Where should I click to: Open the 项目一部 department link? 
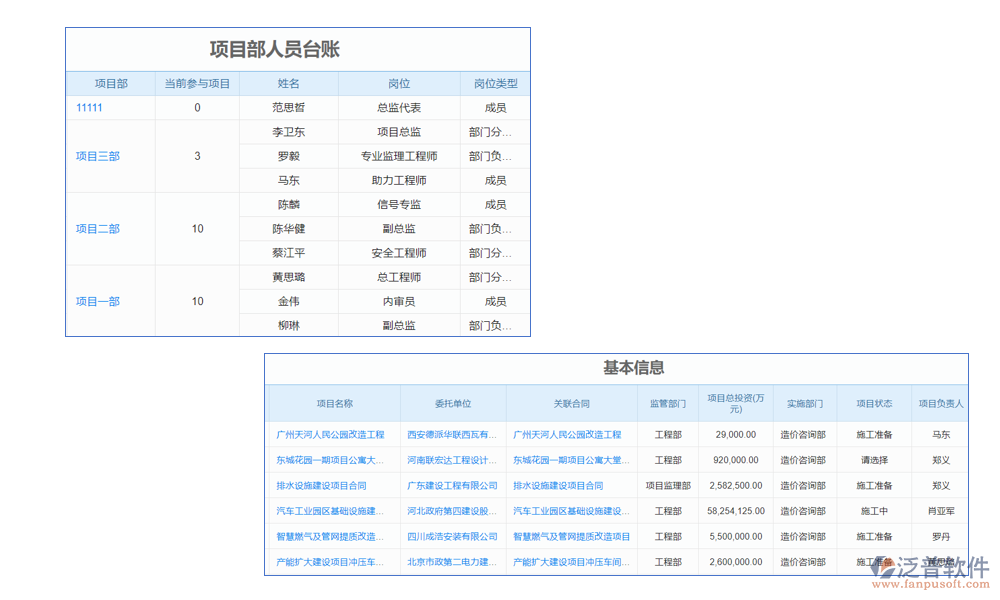[x=98, y=301]
